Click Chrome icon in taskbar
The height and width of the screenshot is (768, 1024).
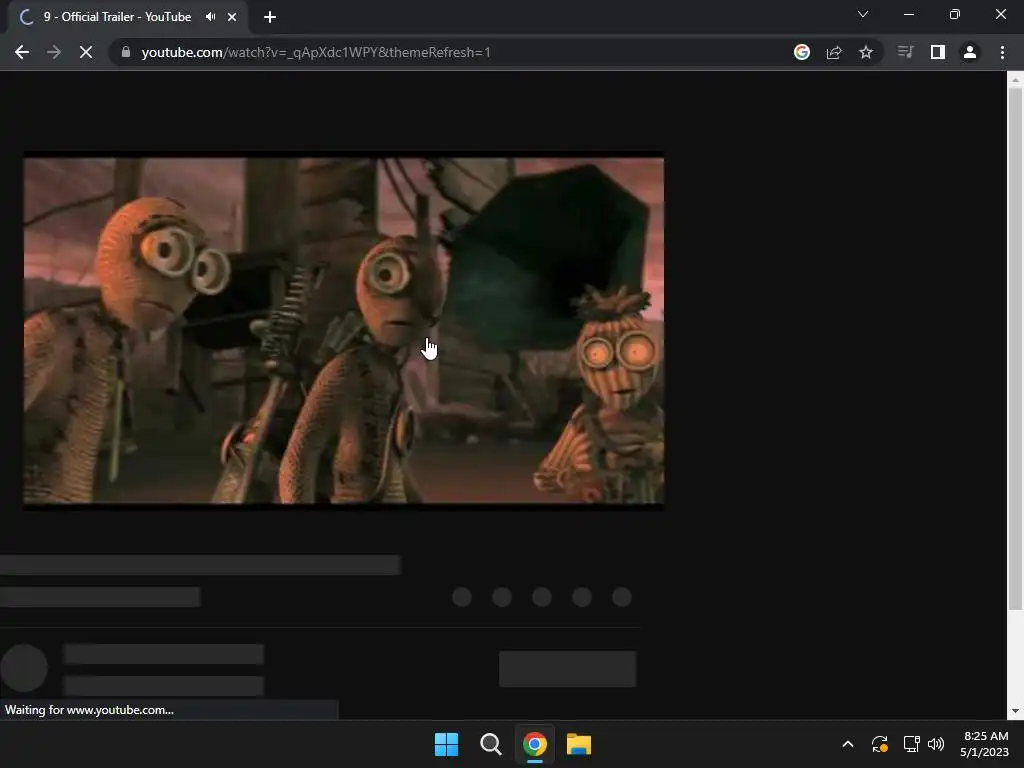pyautogui.click(x=535, y=744)
